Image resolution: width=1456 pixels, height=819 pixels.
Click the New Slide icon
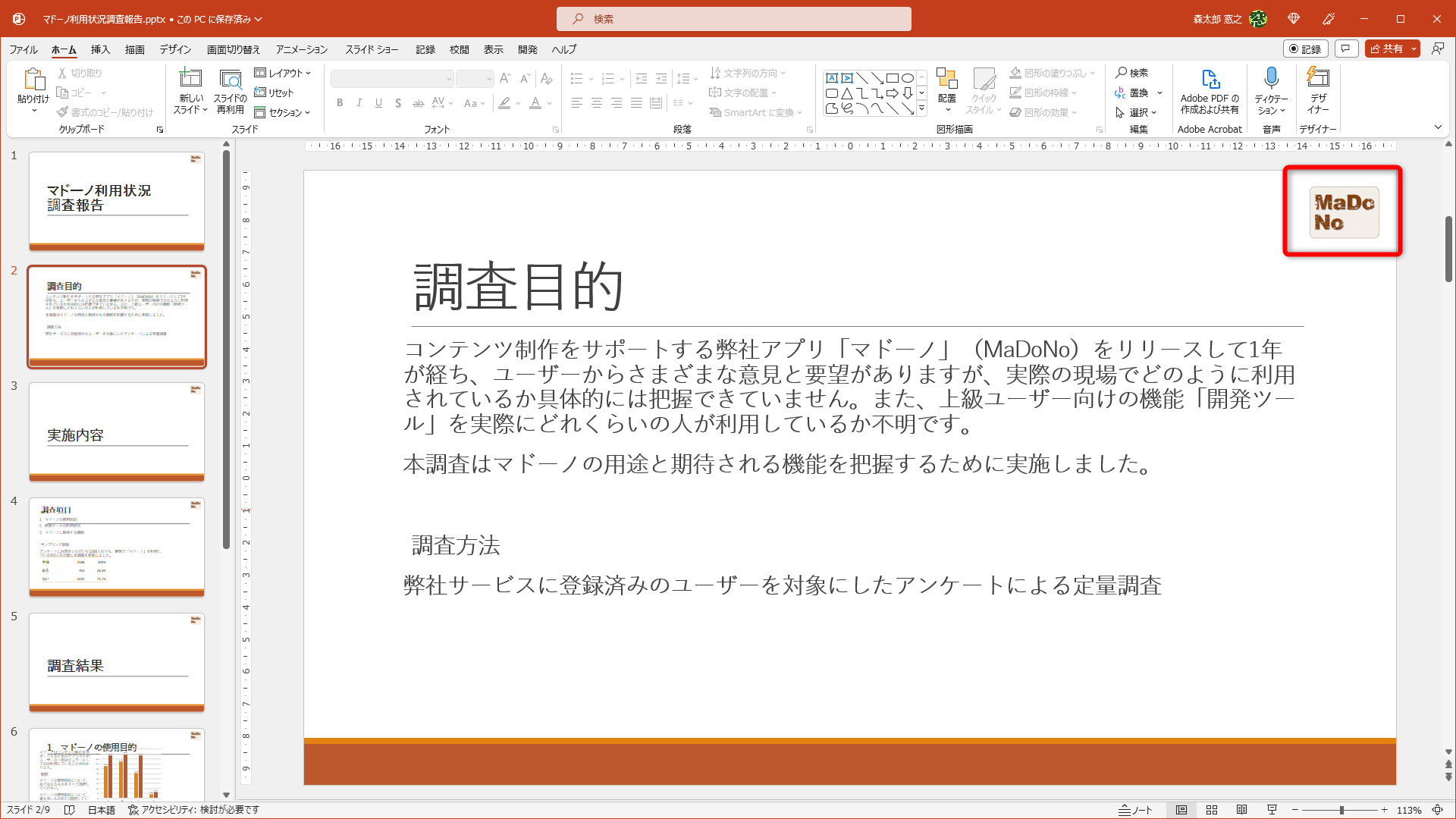pos(190,79)
